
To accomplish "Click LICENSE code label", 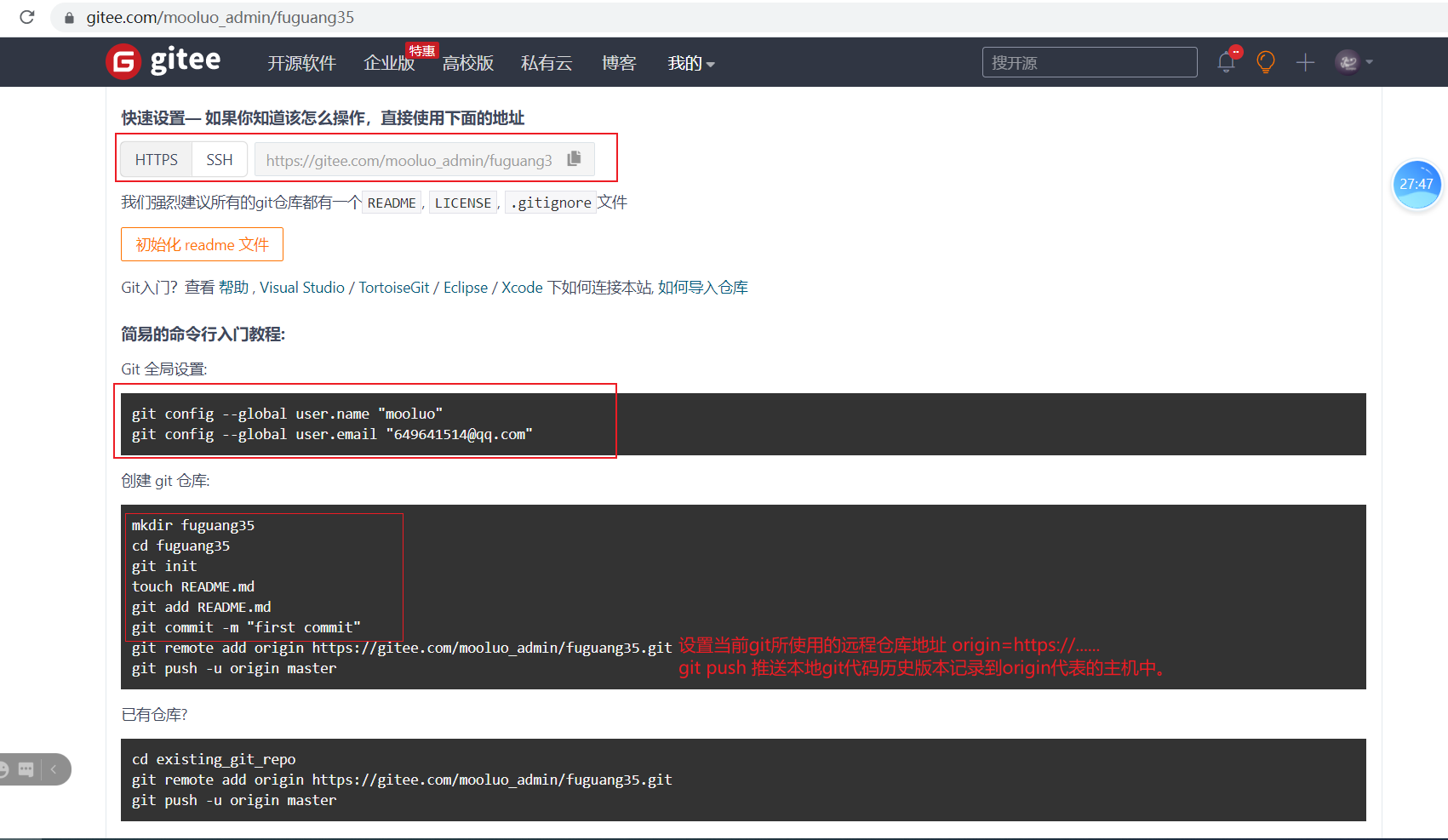I will click(463, 203).
